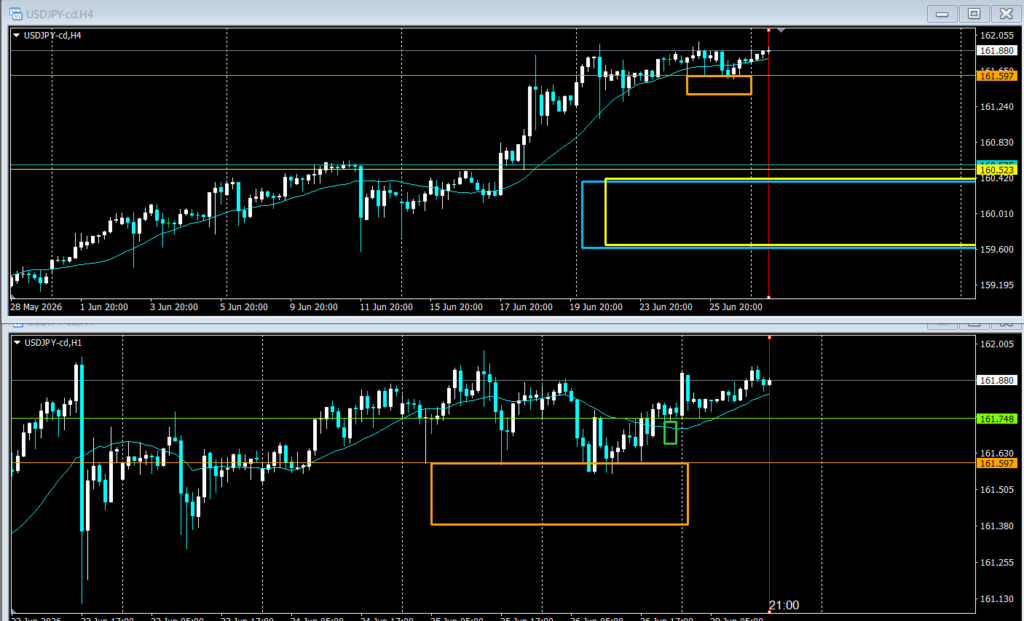Select the small green rectangle on H1 chart

pyautogui.click(x=670, y=433)
